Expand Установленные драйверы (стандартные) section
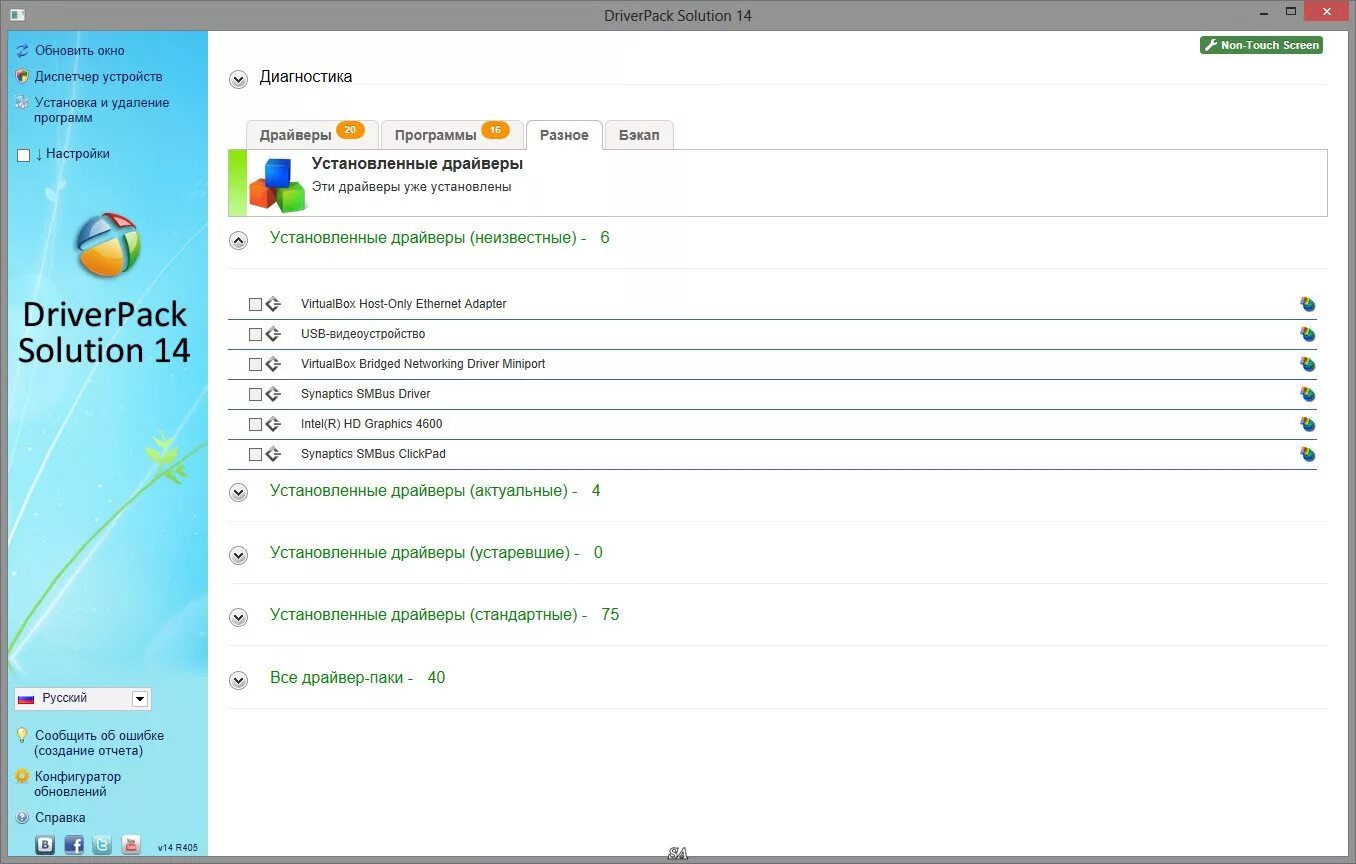This screenshot has width=1356, height=864. click(x=238, y=617)
